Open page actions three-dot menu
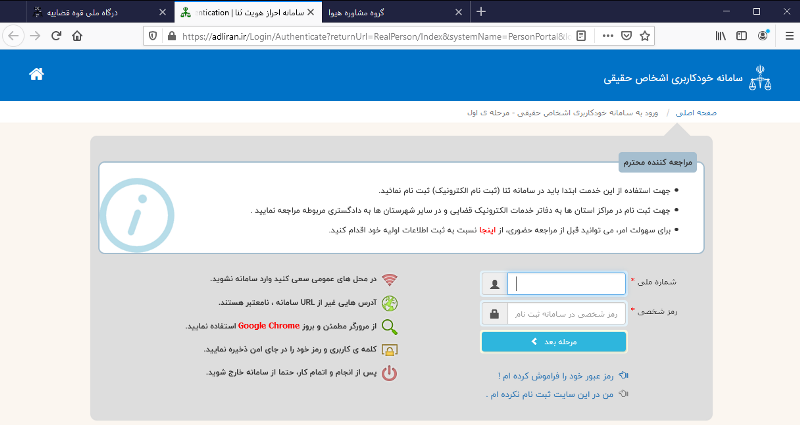The height and width of the screenshot is (425, 800). click(x=608, y=36)
